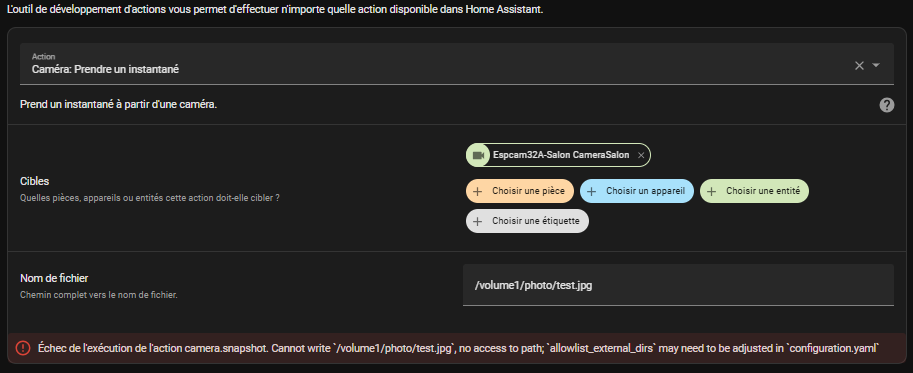Click the Nom de fichier label
The height and width of the screenshot is (373, 913).
point(54,279)
